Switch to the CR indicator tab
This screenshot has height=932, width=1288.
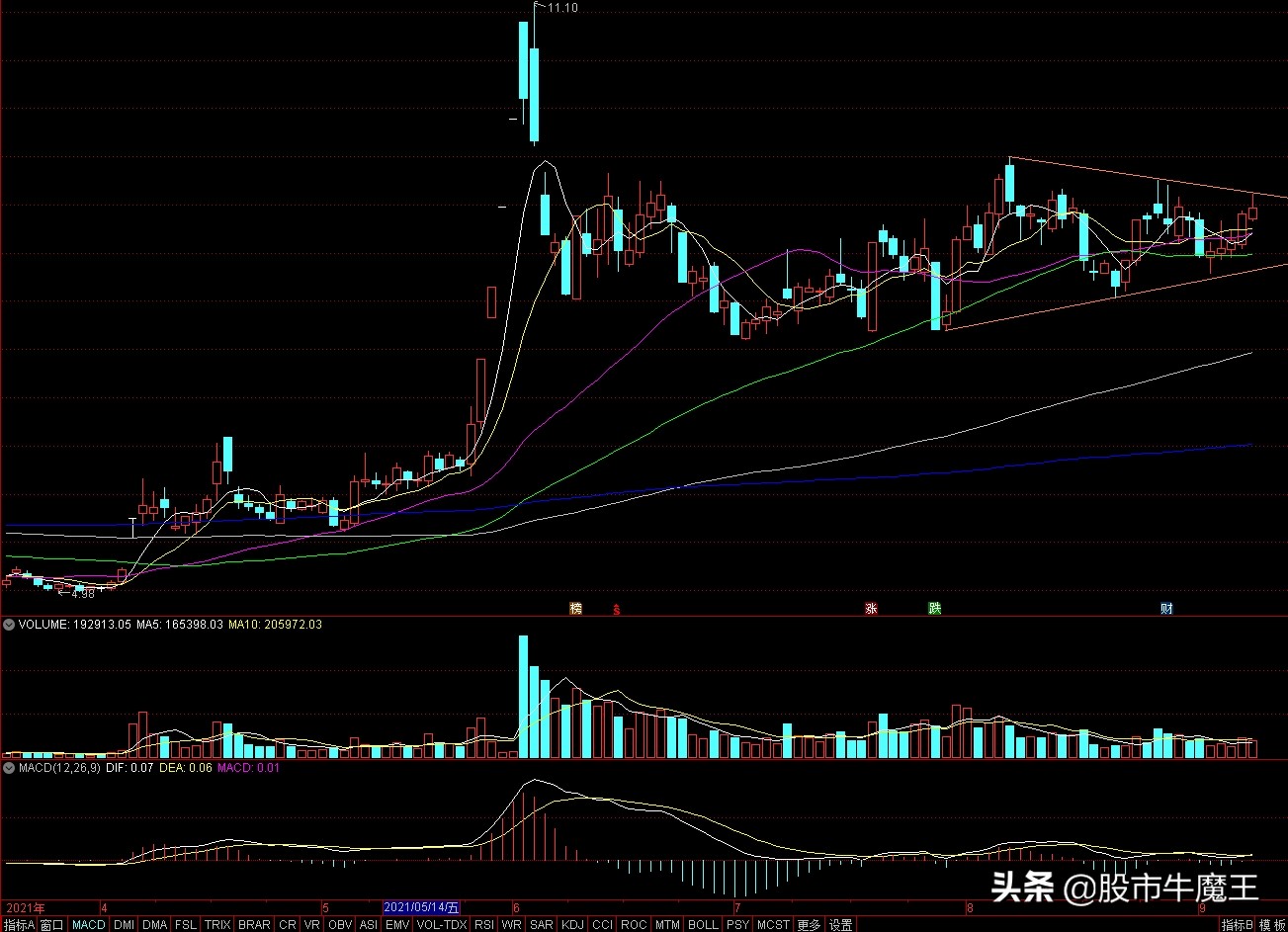tap(287, 925)
